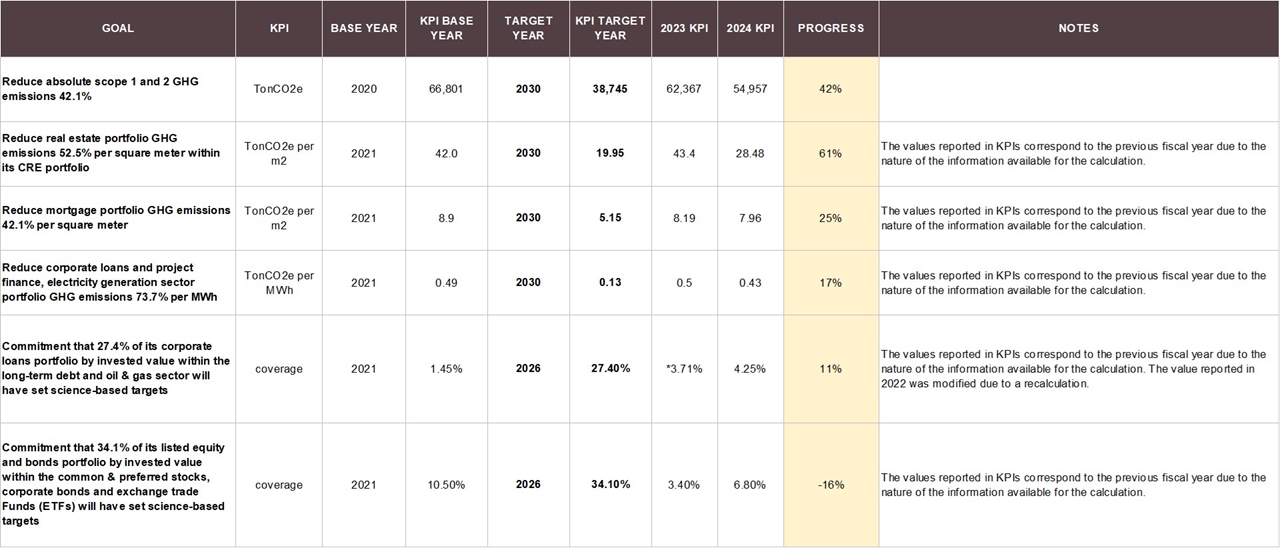Click the KPI TARGET YEAR header
This screenshot has width=1280, height=548.
609,28
